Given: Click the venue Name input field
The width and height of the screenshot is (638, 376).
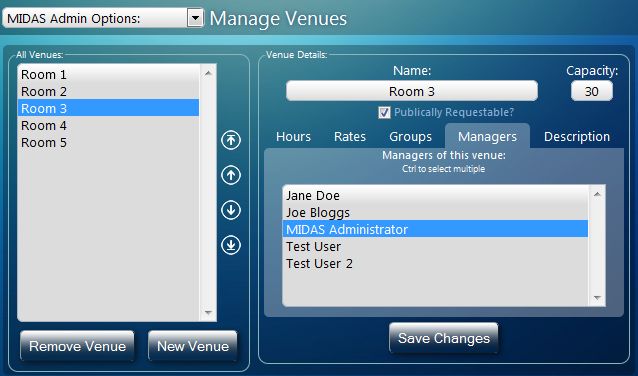Looking at the screenshot, I should coord(412,91).
